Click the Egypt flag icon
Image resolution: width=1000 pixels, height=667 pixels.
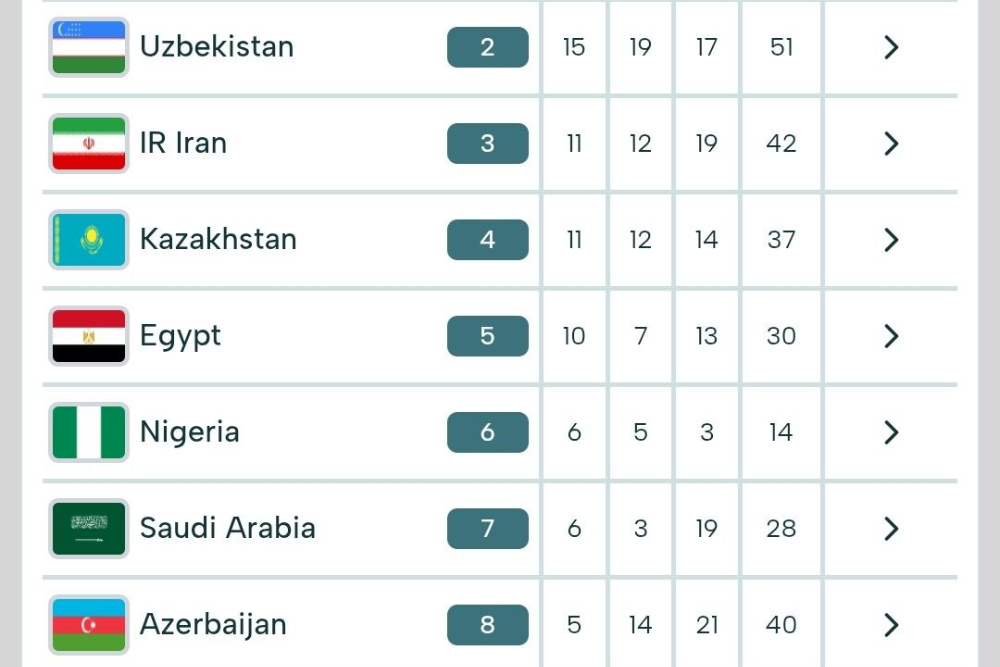click(x=89, y=336)
